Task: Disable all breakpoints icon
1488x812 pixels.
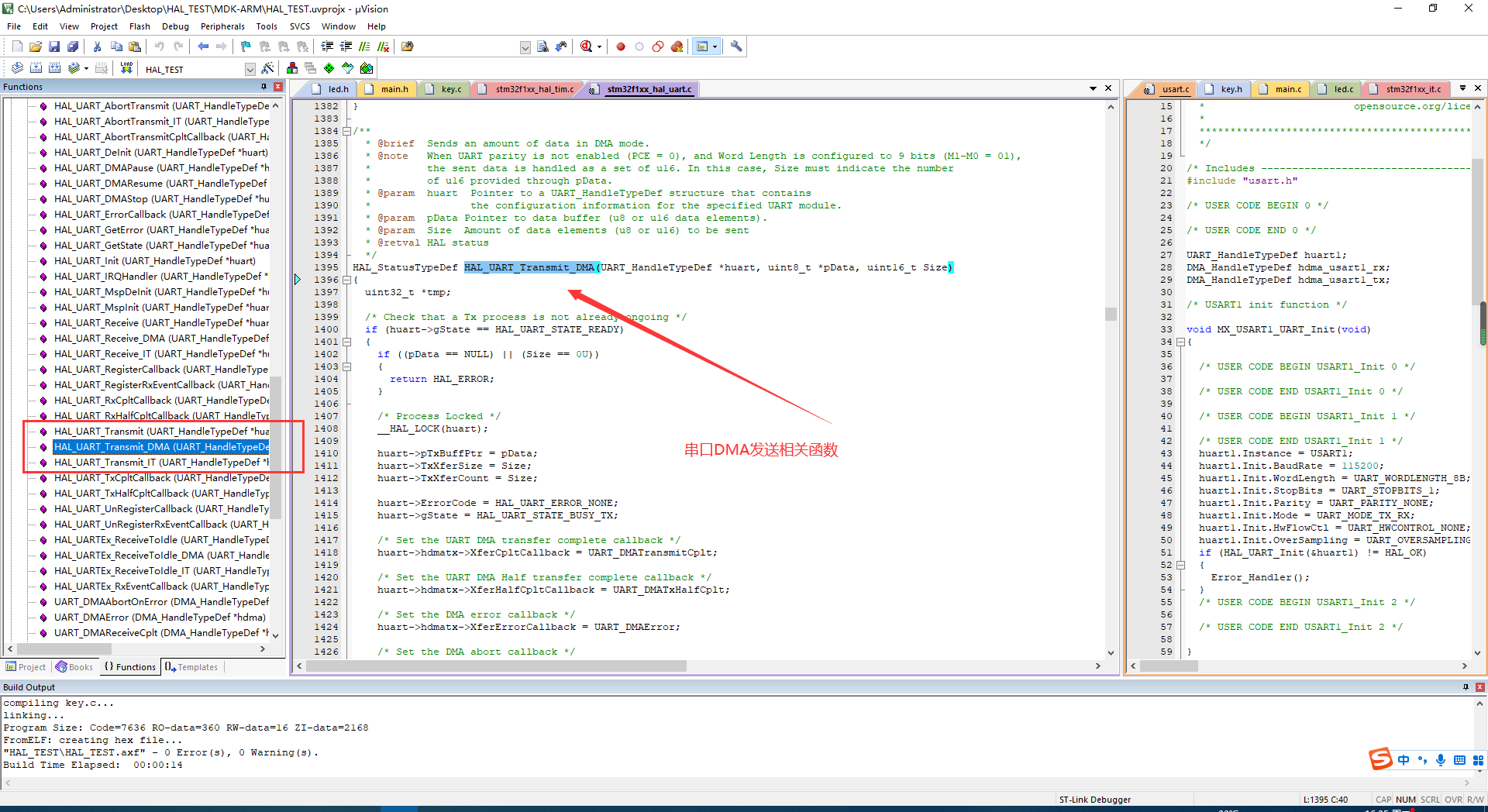Action: point(658,46)
